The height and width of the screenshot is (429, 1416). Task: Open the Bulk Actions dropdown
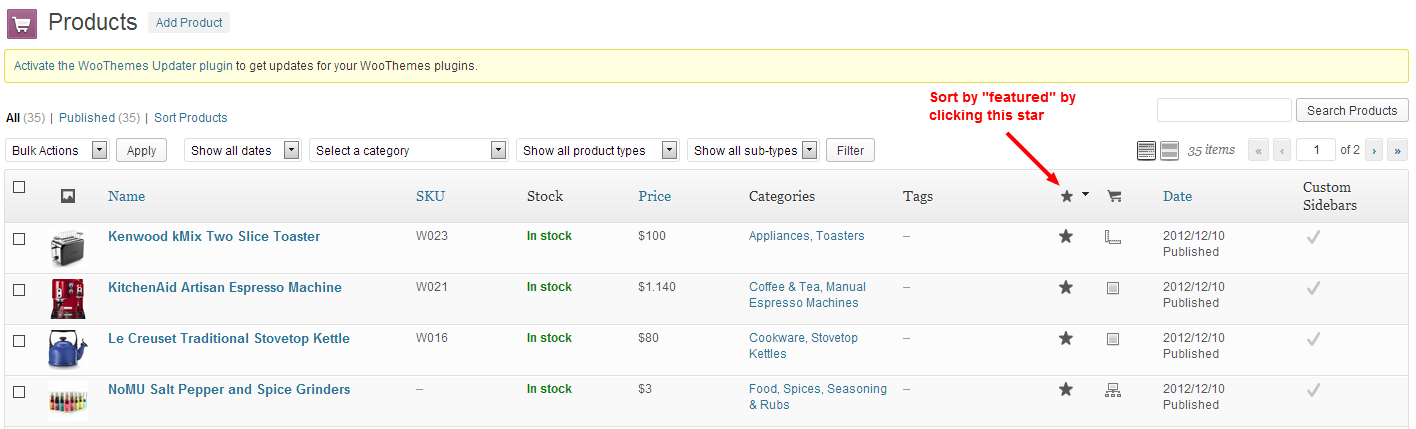click(57, 150)
